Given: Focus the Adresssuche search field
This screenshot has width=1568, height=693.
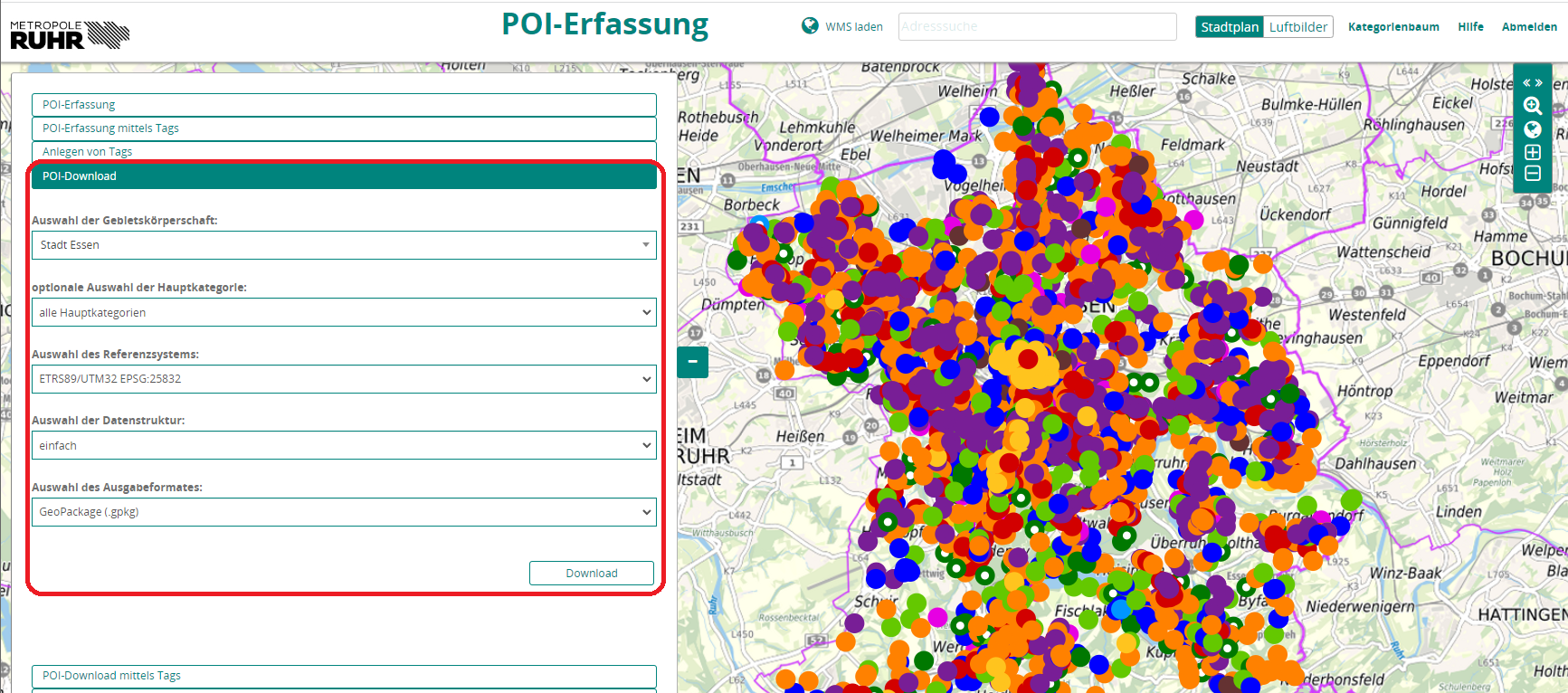Looking at the screenshot, I should 1037,26.
